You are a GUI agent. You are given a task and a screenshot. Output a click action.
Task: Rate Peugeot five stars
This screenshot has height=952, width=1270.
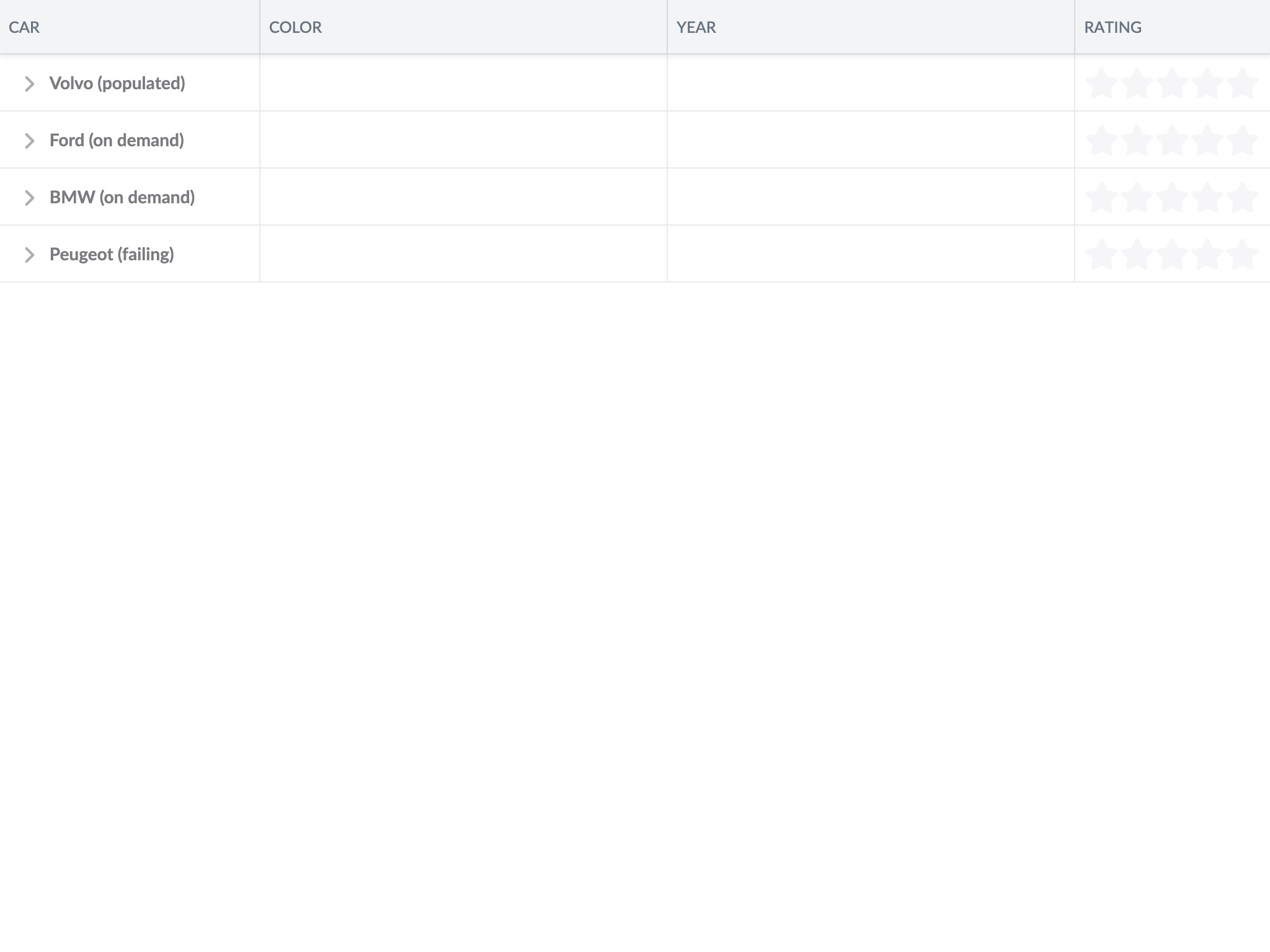point(1243,255)
